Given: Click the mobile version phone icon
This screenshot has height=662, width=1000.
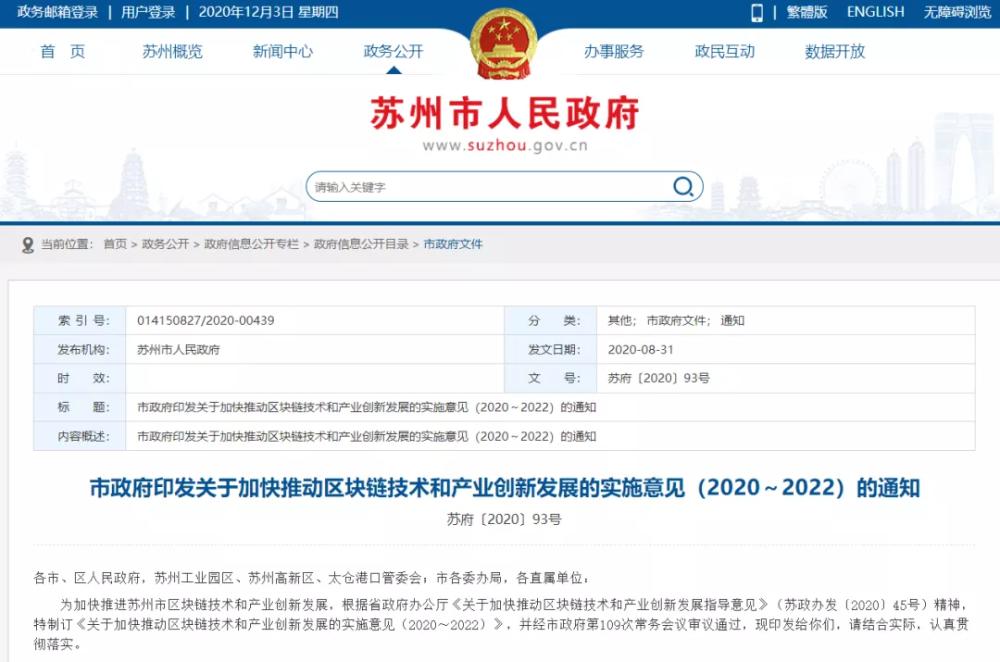Looking at the screenshot, I should pyautogui.click(x=757, y=12).
